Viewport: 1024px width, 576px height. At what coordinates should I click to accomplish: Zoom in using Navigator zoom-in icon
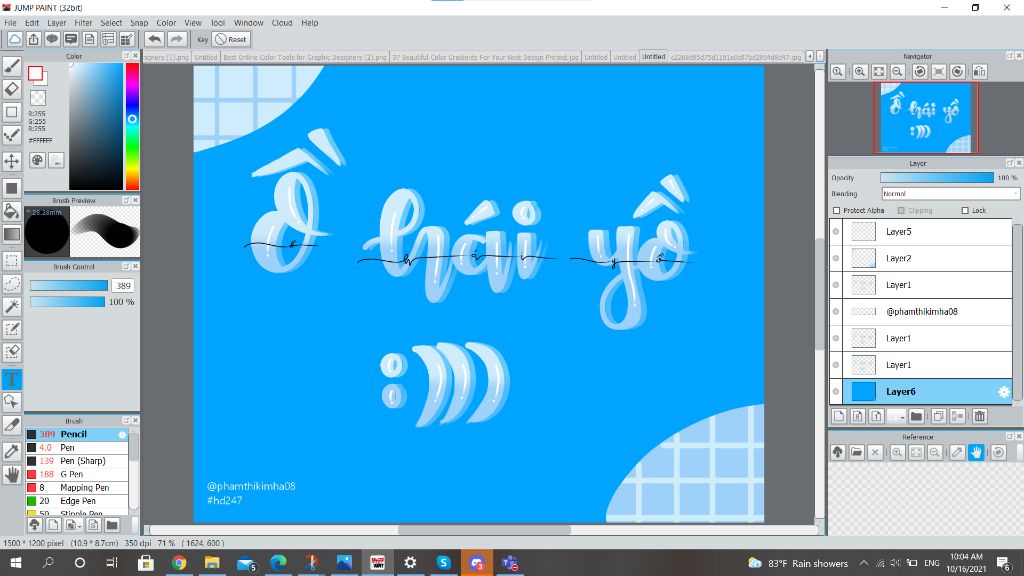(x=860, y=72)
